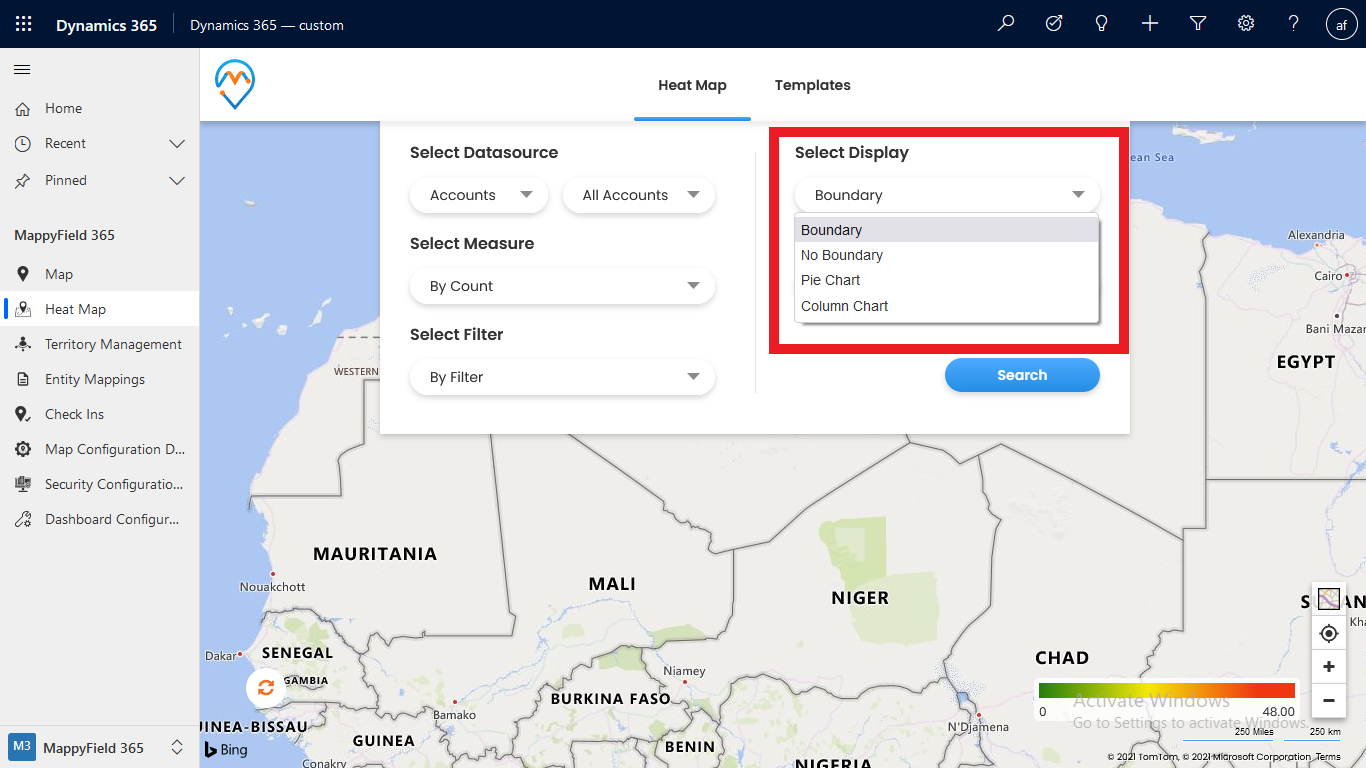Click the heat map color legend gradient
1366x768 pixels.
[x=1167, y=690]
